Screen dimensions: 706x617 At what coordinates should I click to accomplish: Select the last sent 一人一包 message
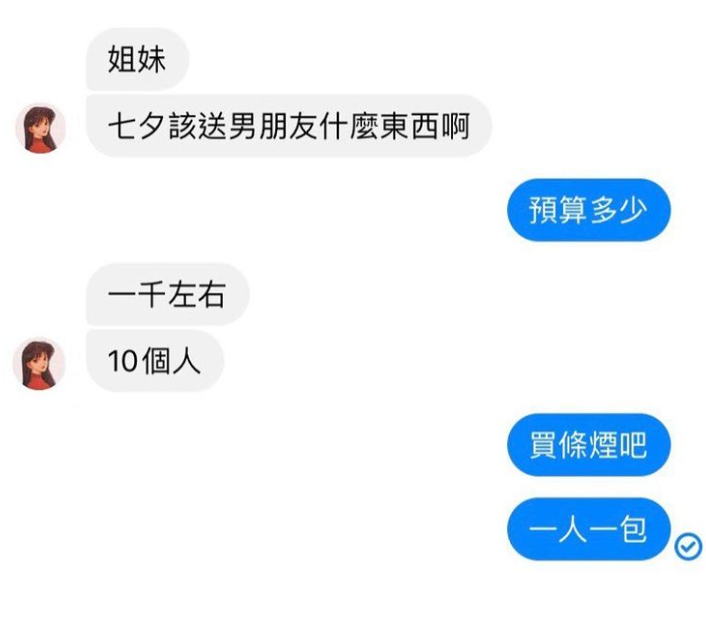tap(589, 529)
